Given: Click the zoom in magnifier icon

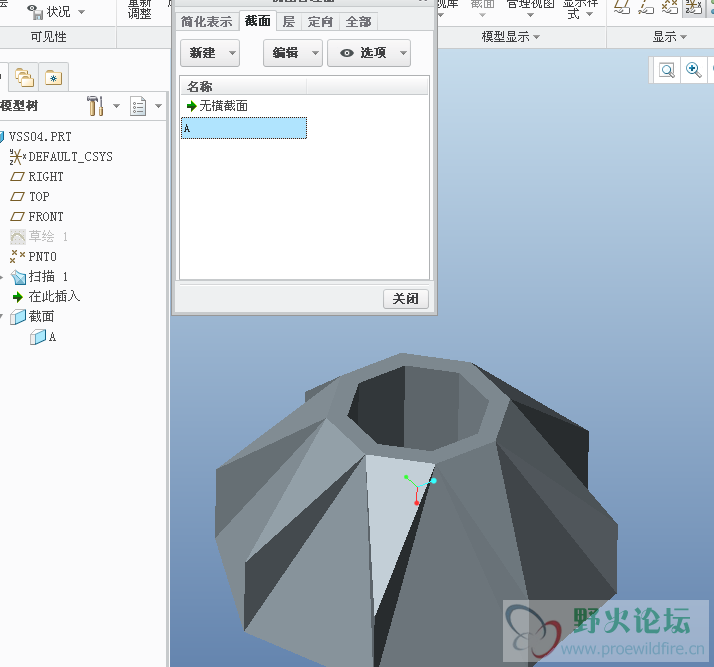Looking at the screenshot, I should click(x=694, y=70).
